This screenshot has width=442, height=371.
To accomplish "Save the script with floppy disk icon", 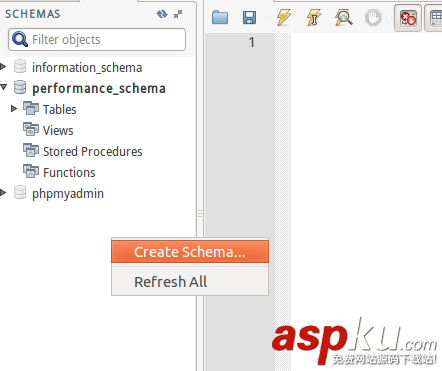I will click(x=249, y=17).
